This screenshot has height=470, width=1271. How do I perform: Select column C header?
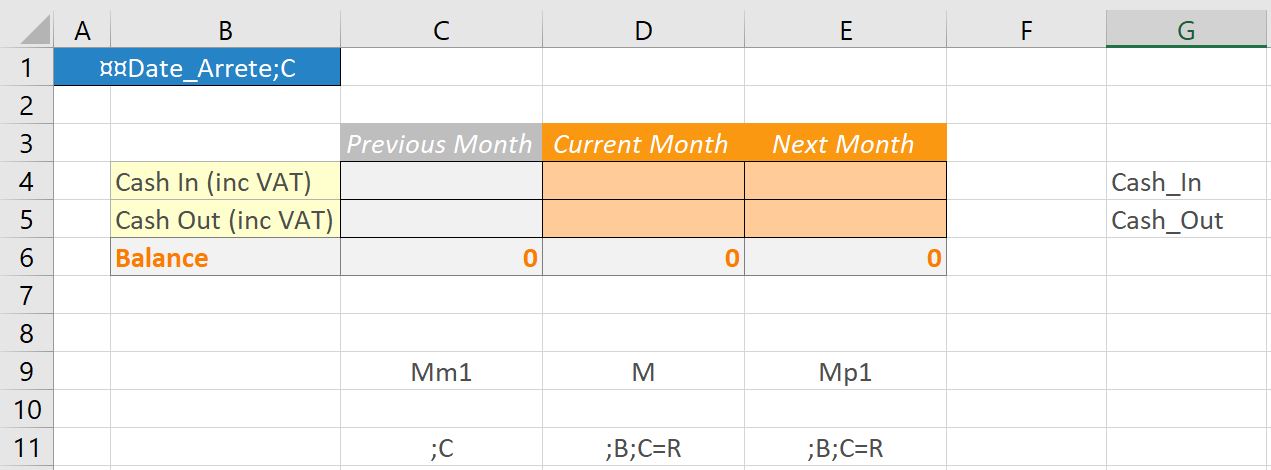point(442,30)
